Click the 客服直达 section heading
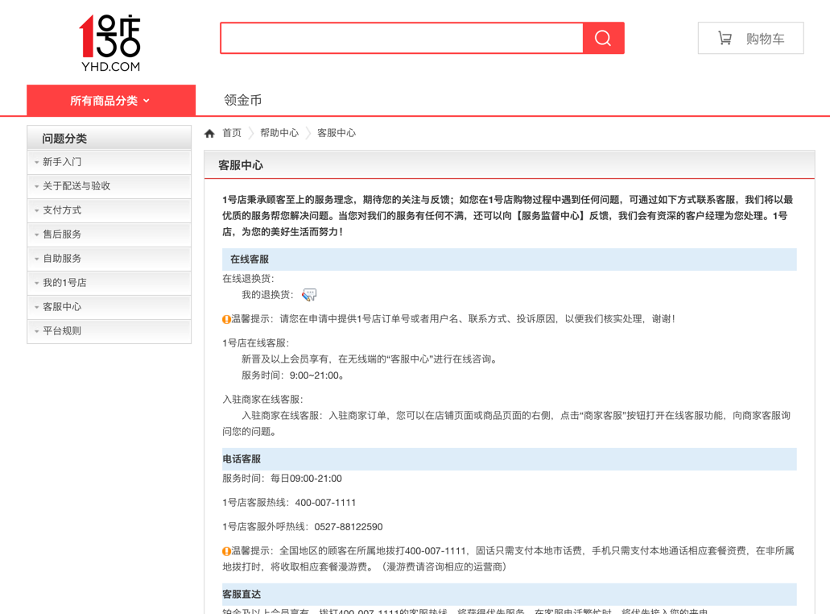Image resolution: width=830 pixels, height=614 pixels. pyautogui.click(x=241, y=594)
